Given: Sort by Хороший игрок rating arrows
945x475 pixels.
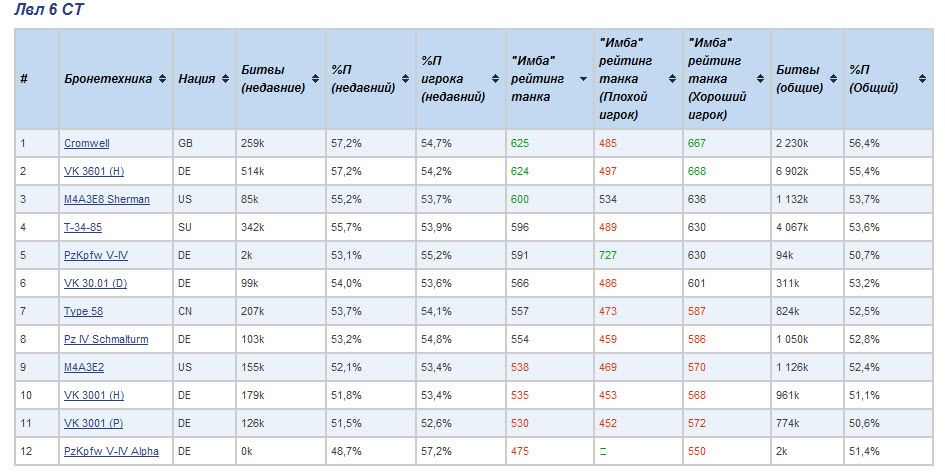Looking at the screenshot, I should coord(761,79).
